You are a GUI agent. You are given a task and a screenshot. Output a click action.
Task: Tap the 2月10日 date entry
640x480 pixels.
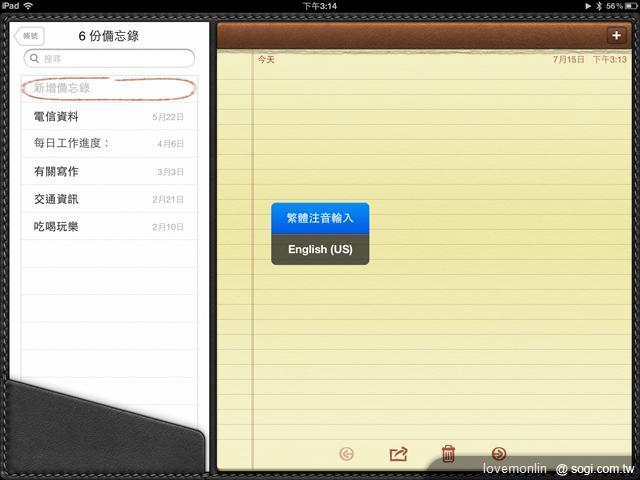pos(168,227)
